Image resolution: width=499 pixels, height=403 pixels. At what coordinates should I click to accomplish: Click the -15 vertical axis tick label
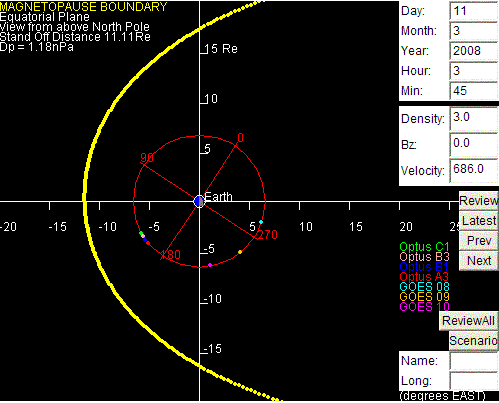(213, 349)
